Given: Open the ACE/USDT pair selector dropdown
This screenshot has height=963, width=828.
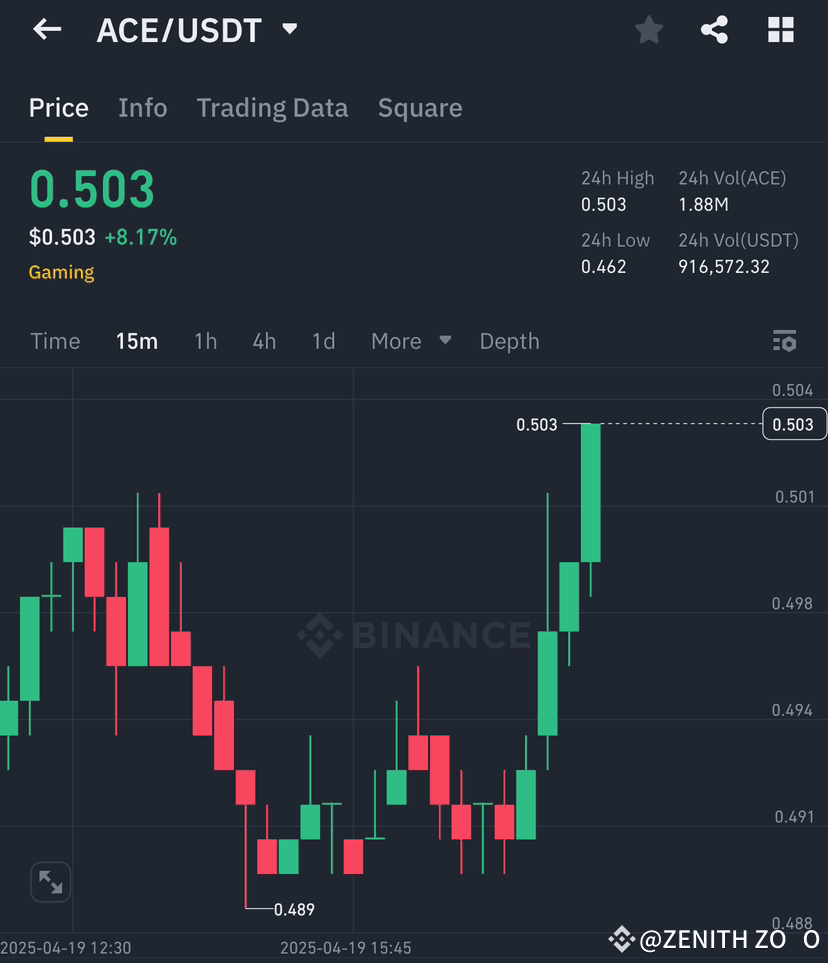Looking at the screenshot, I should [289, 29].
